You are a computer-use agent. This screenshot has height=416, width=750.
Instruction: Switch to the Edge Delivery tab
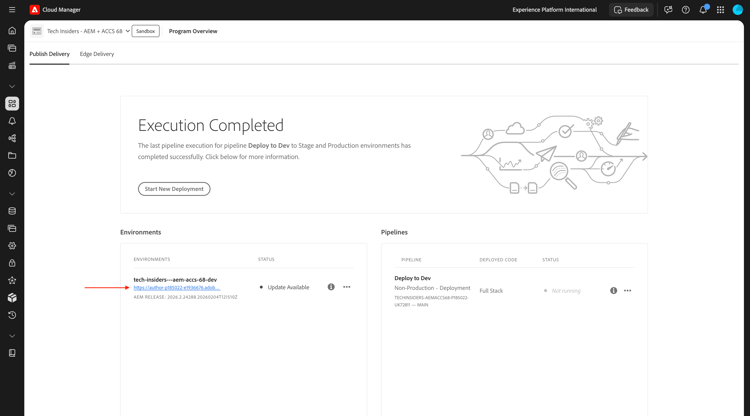pos(97,54)
